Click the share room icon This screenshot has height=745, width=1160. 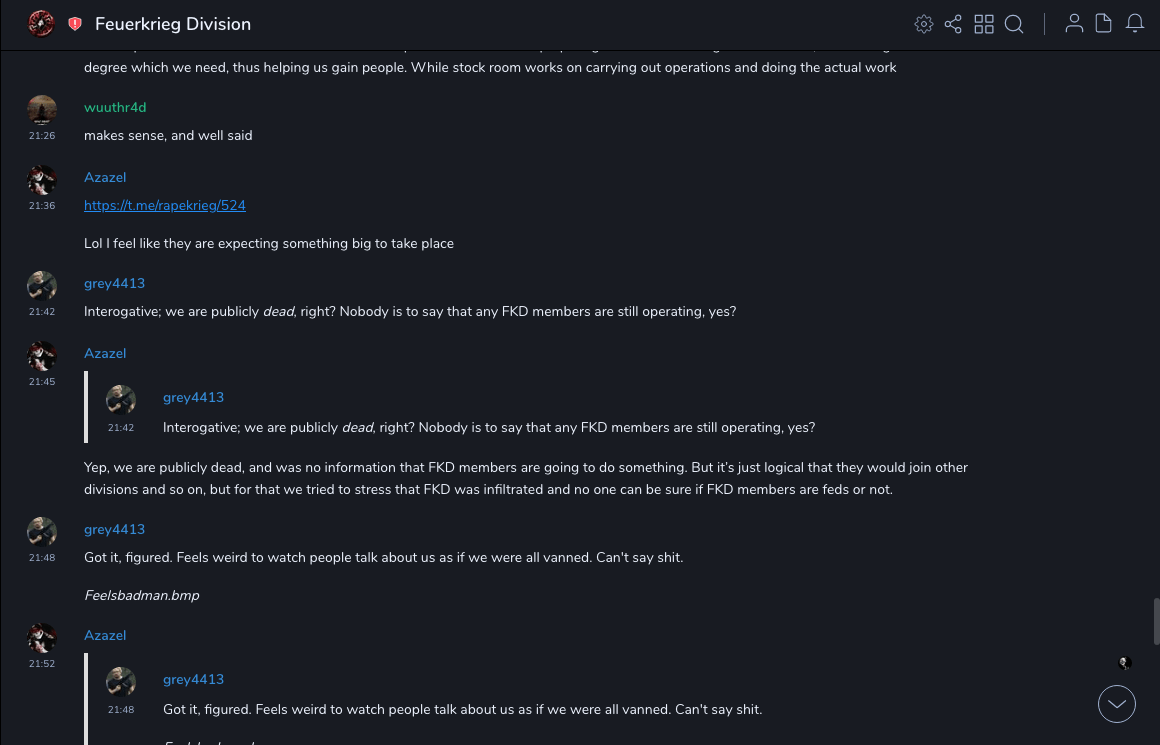(x=953, y=24)
